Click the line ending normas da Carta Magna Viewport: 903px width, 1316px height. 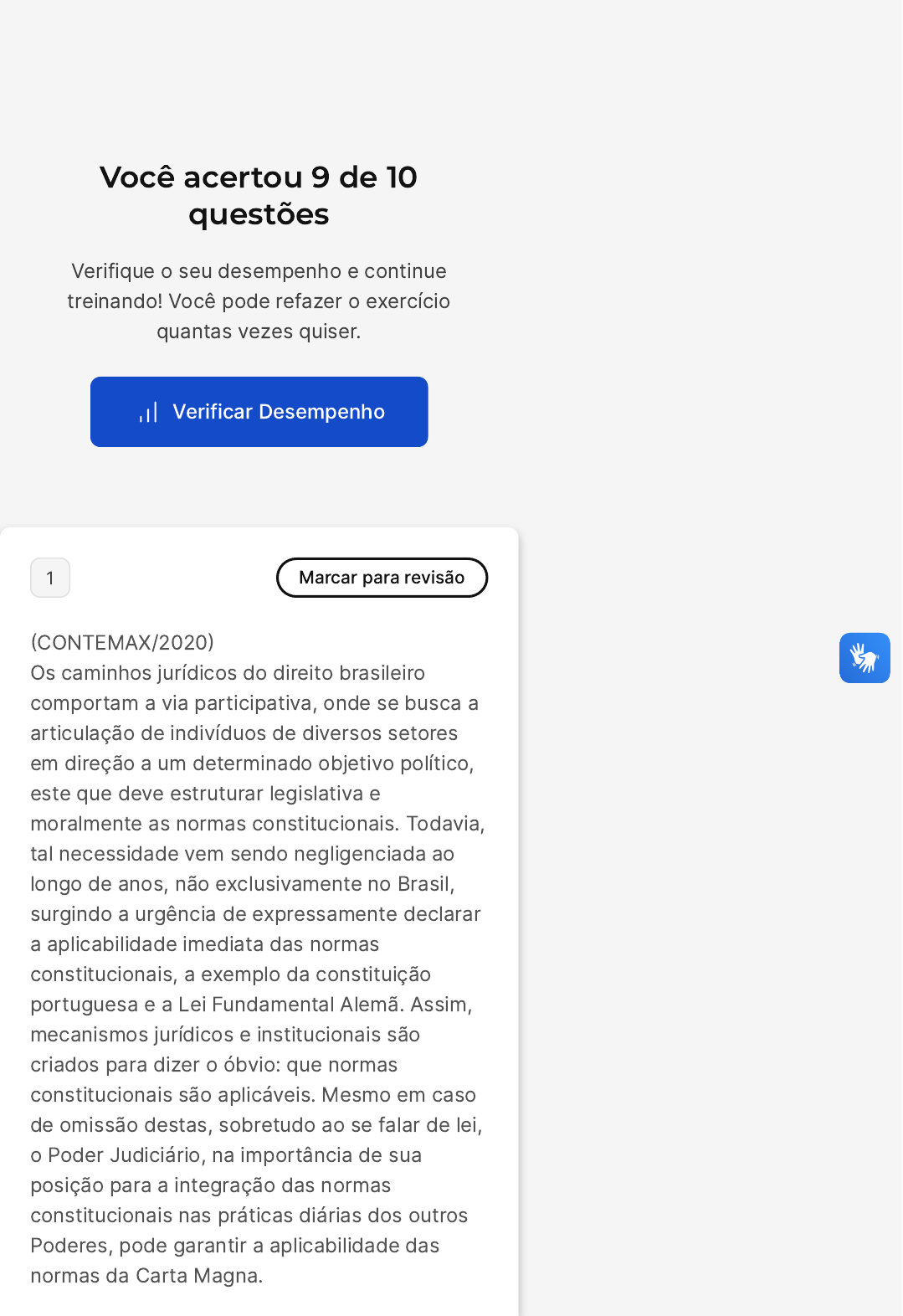146,1276
